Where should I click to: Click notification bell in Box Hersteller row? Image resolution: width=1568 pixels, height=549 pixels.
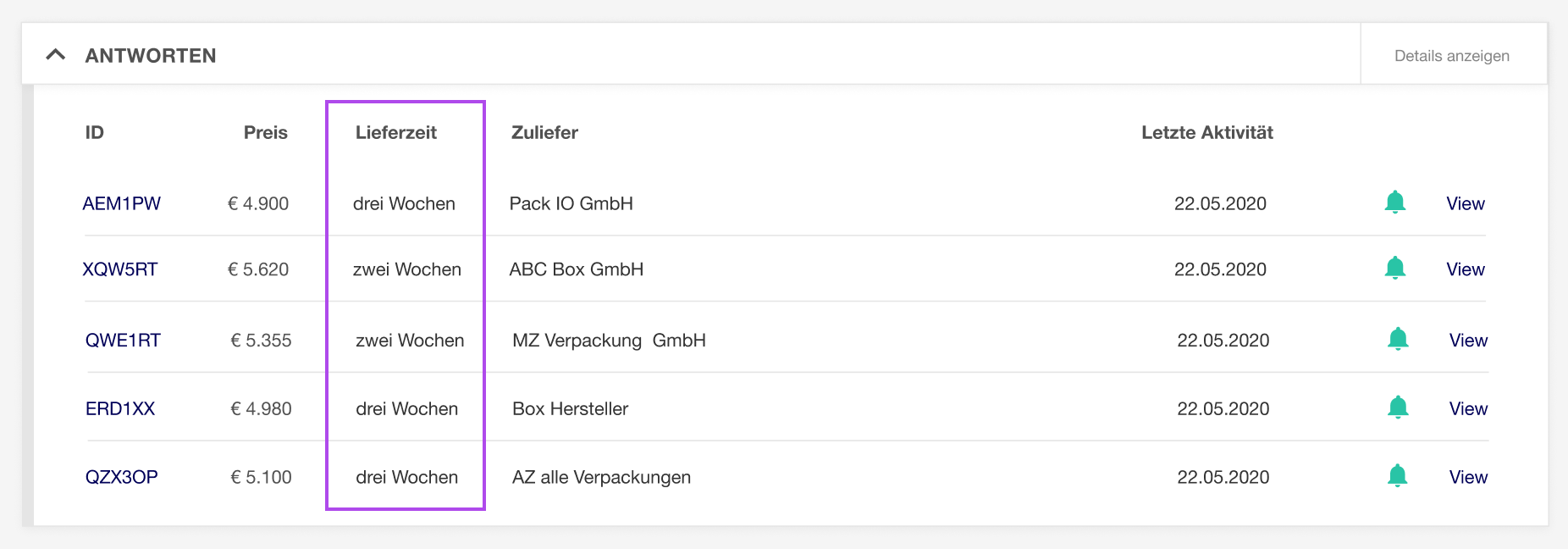pyautogui.click(x=1398, y=408)
